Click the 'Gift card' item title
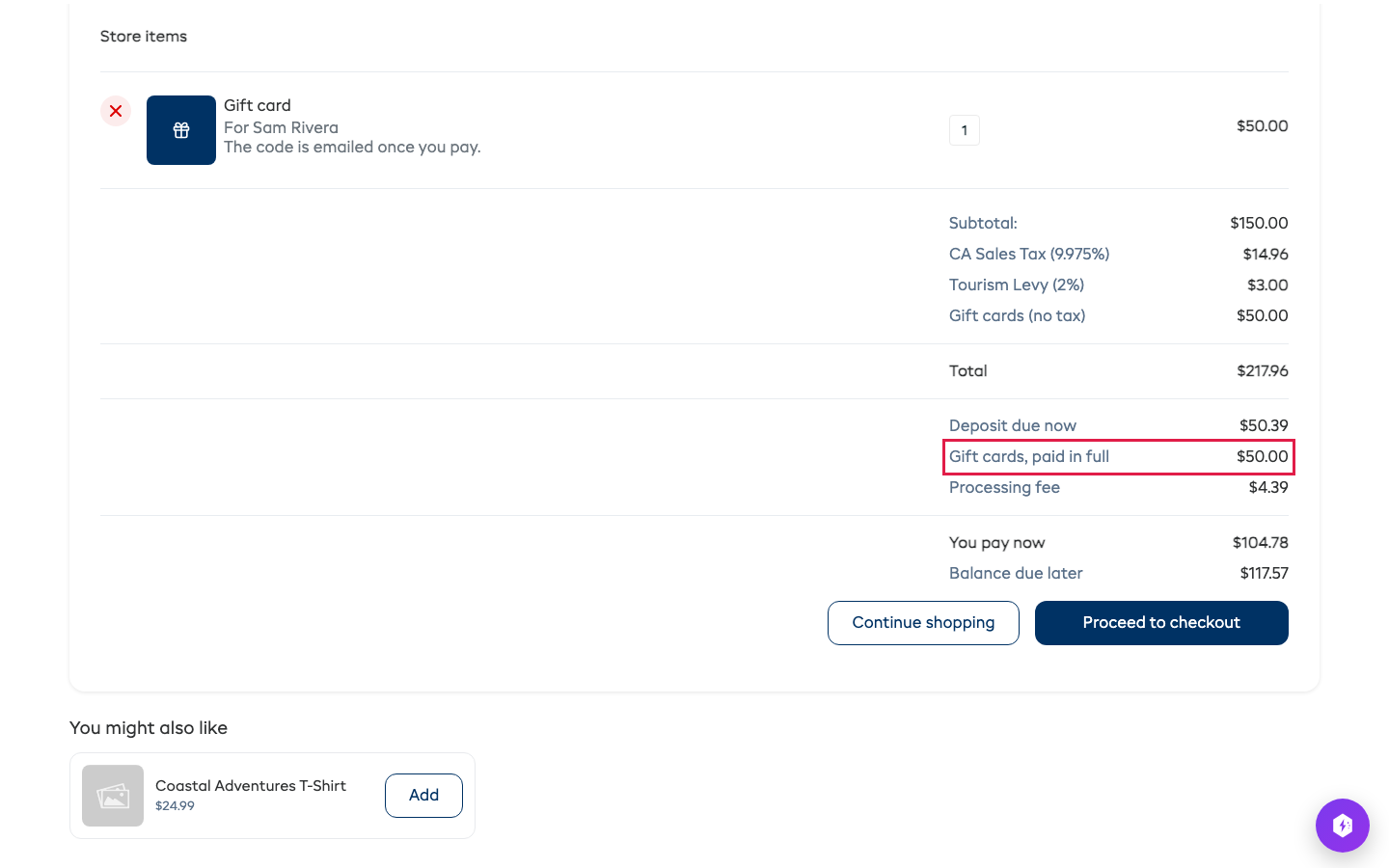The height and width of the screenshot is (868, 1389). 258,105
